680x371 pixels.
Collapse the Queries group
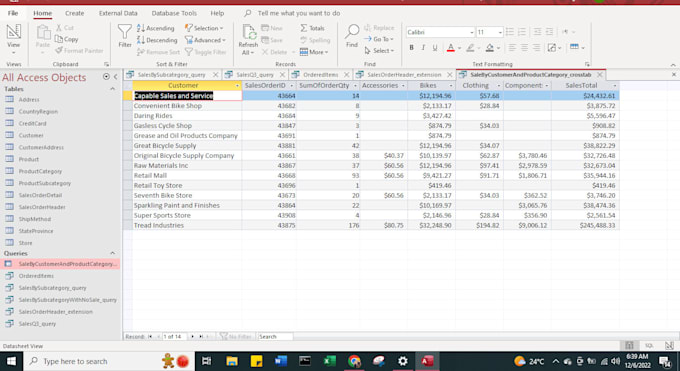pos(112,253)
